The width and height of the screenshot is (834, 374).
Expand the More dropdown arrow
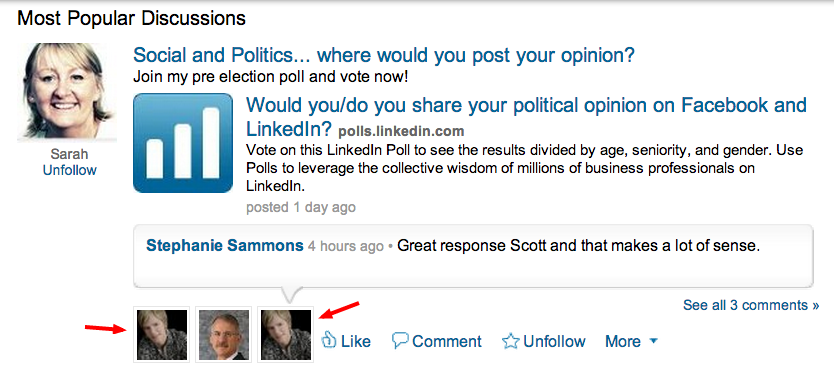pos(654,341)
